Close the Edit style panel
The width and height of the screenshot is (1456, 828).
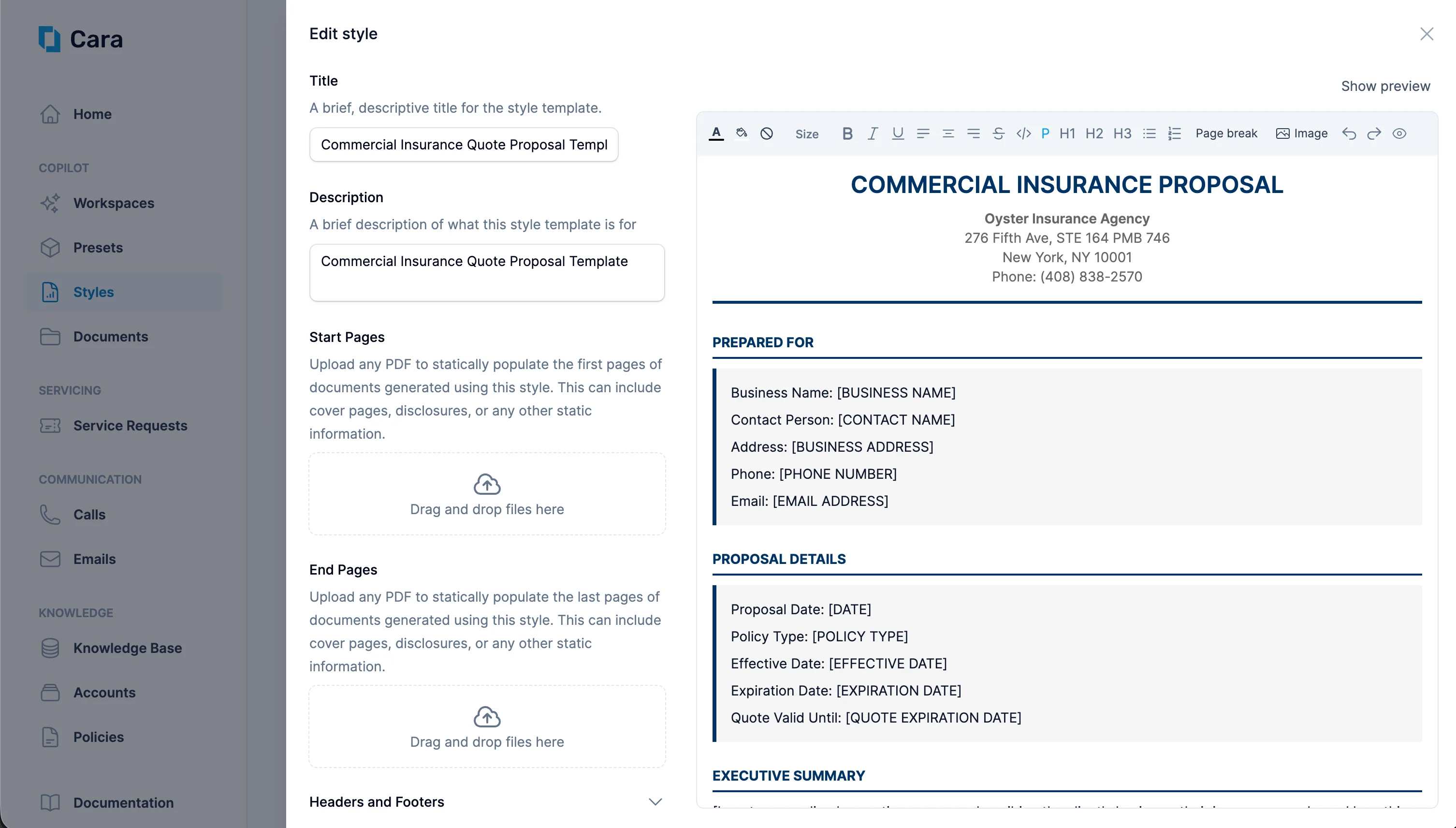point(1426,34)
